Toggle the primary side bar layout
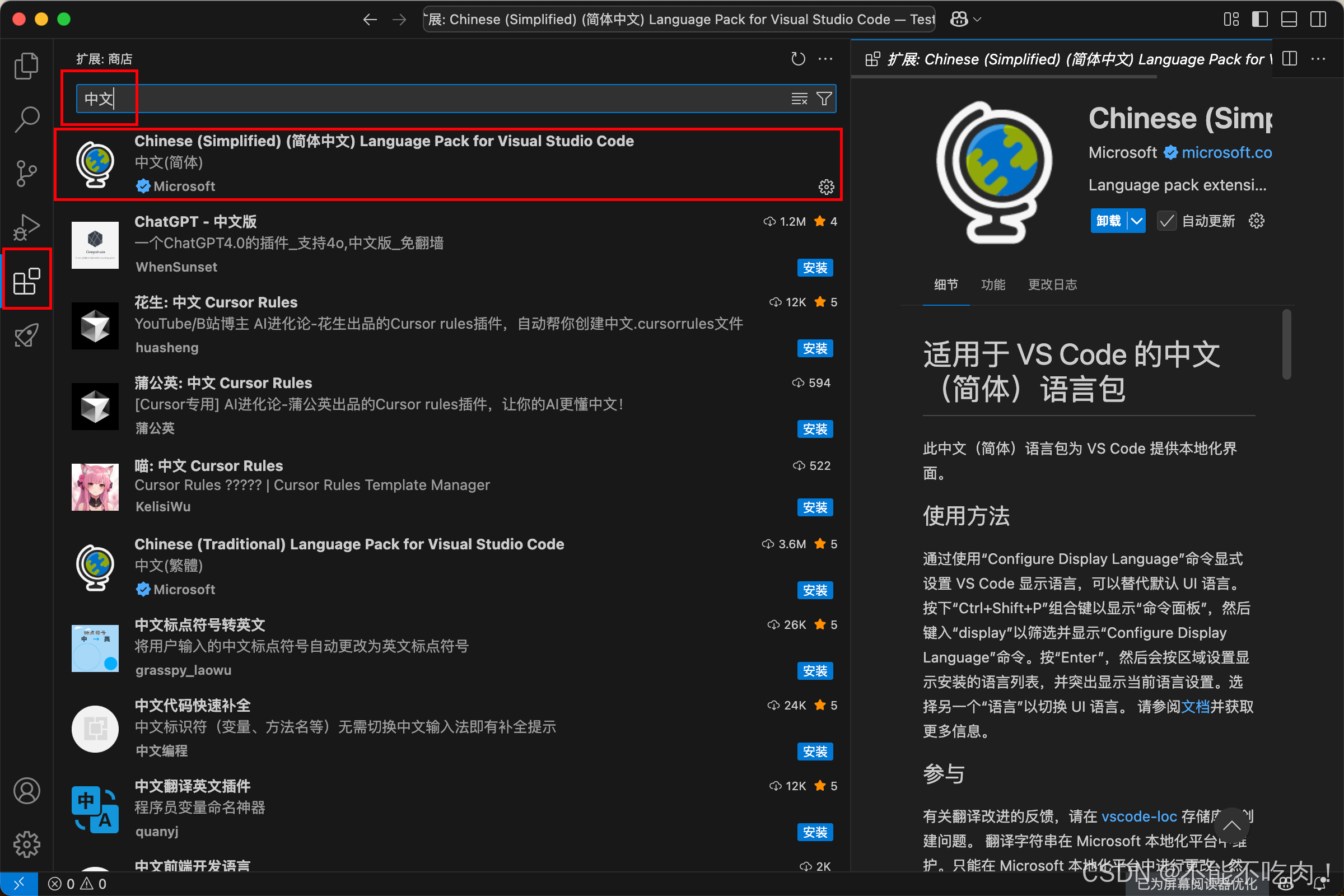This screenshot has width=1344, height=896. (1259, 20)
